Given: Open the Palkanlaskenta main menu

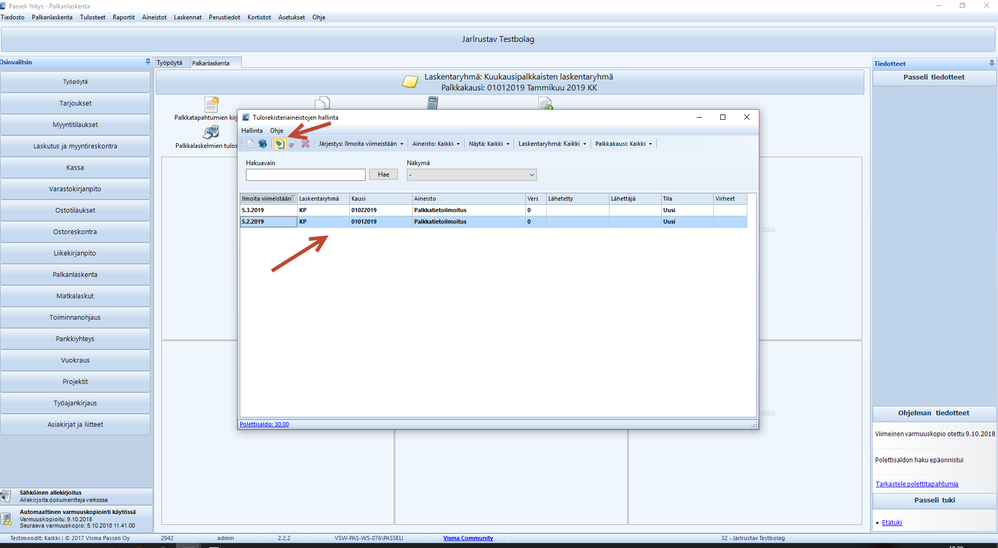Looking at the screenshot, I should pos(52,17).
